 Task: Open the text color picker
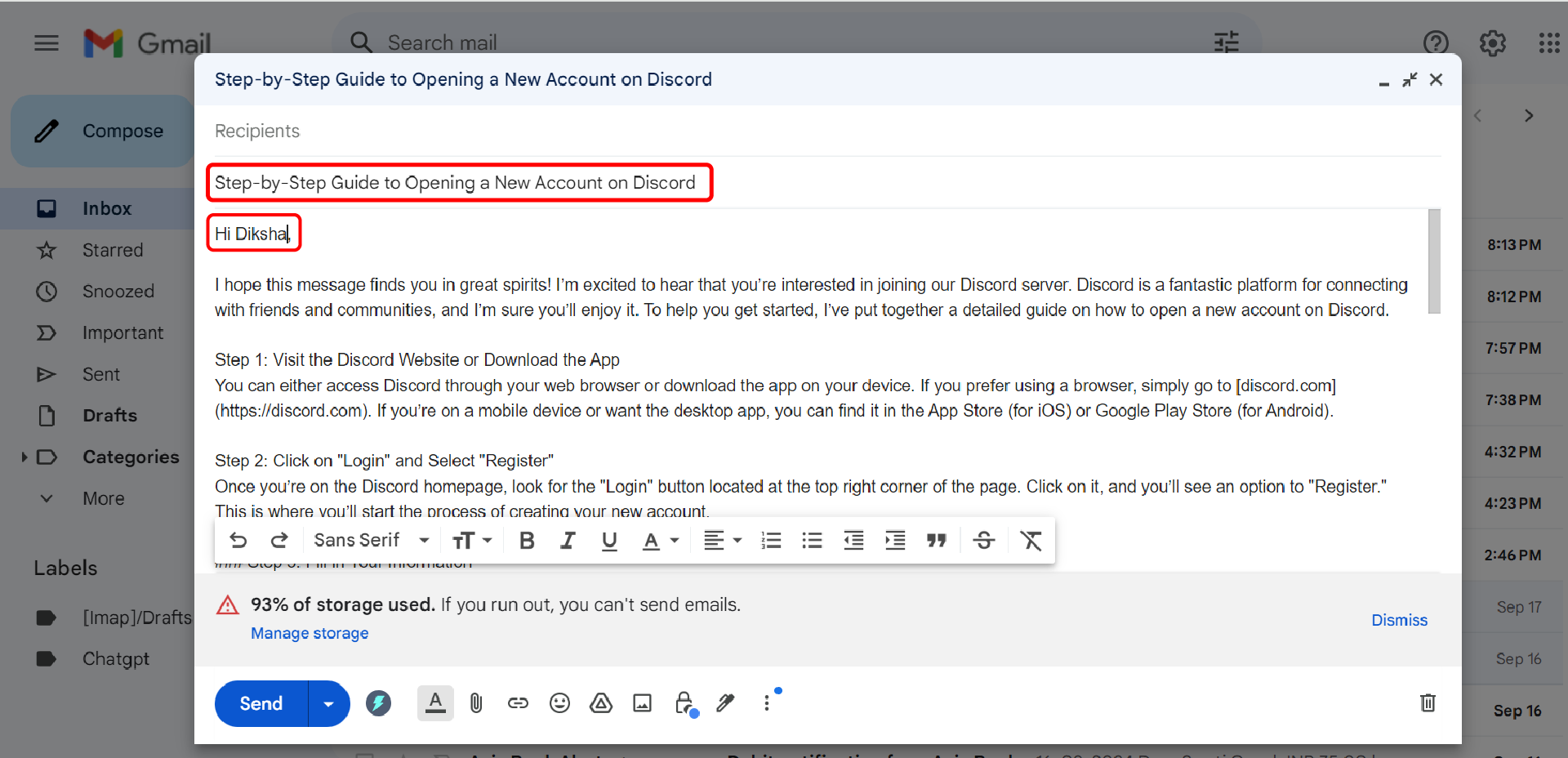point(660,541)
